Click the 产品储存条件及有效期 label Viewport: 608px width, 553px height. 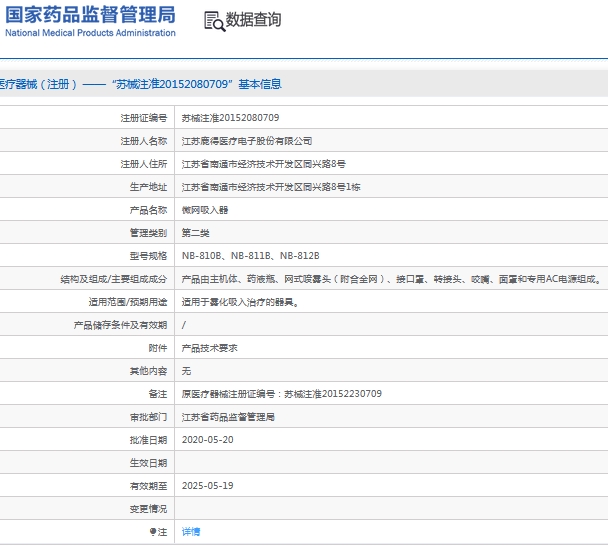(120, 325)
